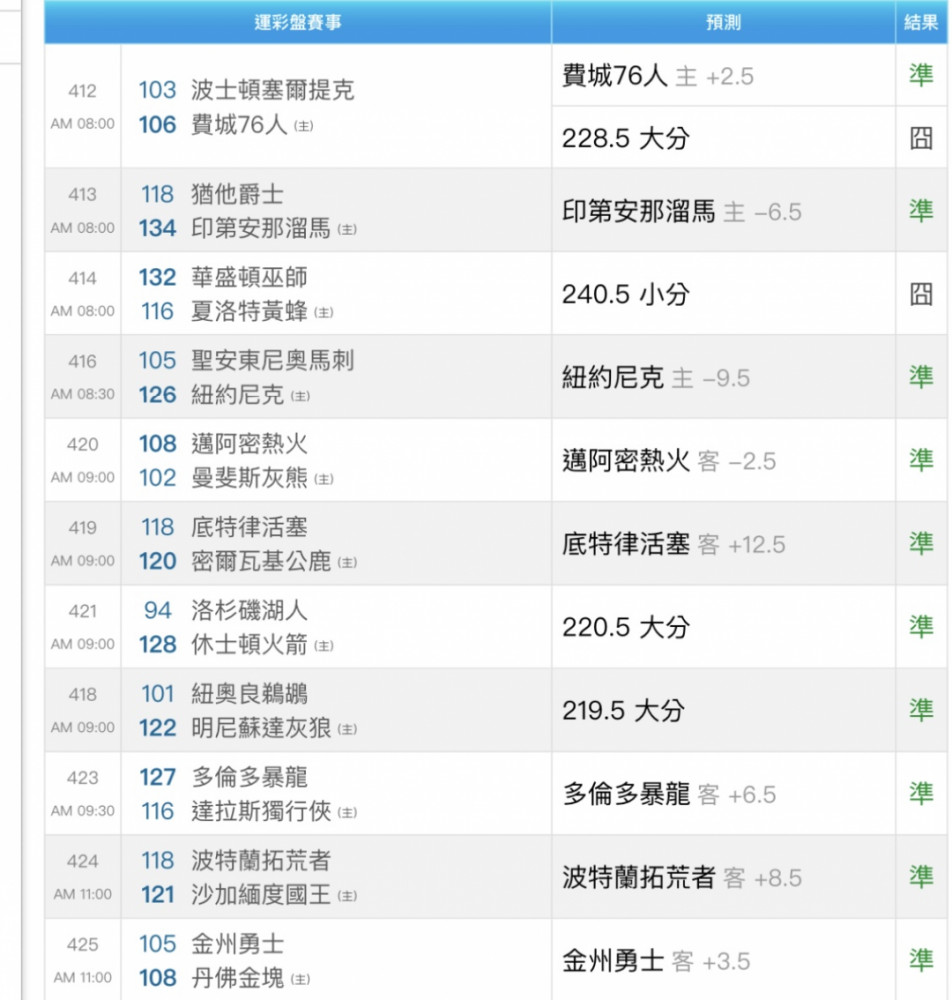952x1000 pixels.
Task: Click game number 425 cell
Action: 82,960
